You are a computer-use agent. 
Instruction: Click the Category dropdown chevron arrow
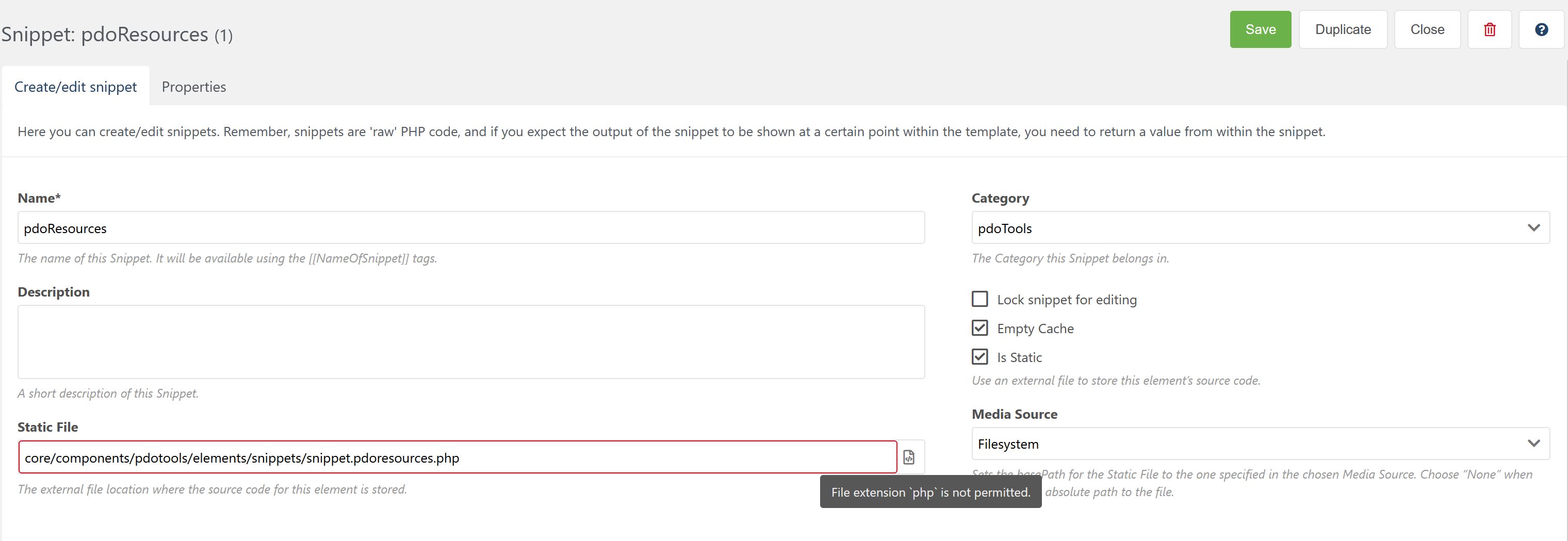coord(1533,227)
